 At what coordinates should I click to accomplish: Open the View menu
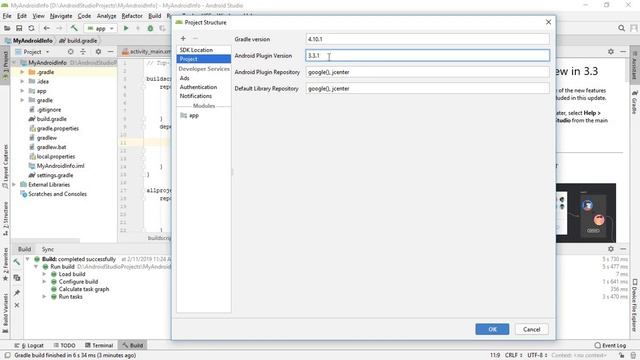(38, 16)
